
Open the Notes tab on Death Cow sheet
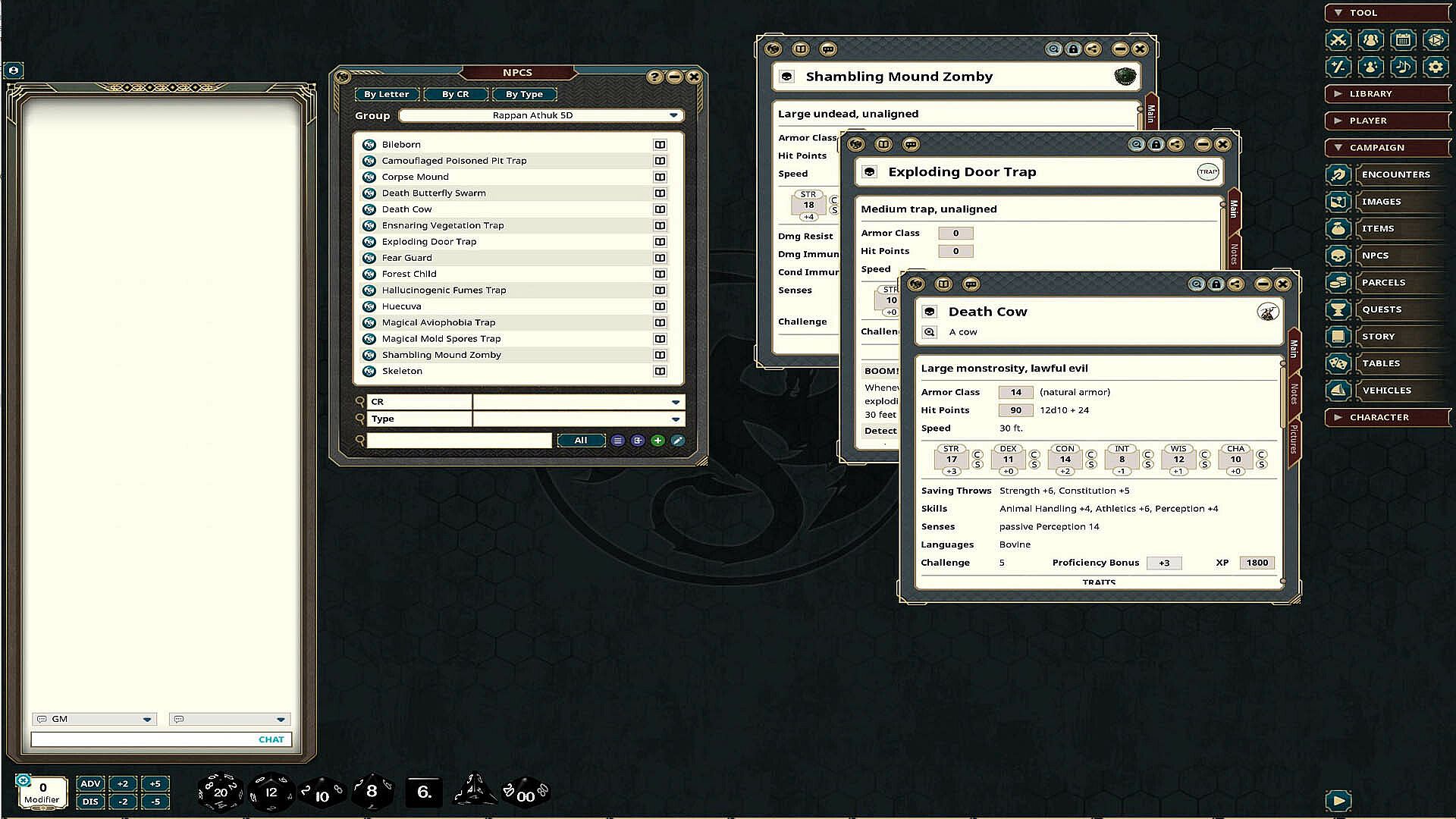tap(1294, 394)
